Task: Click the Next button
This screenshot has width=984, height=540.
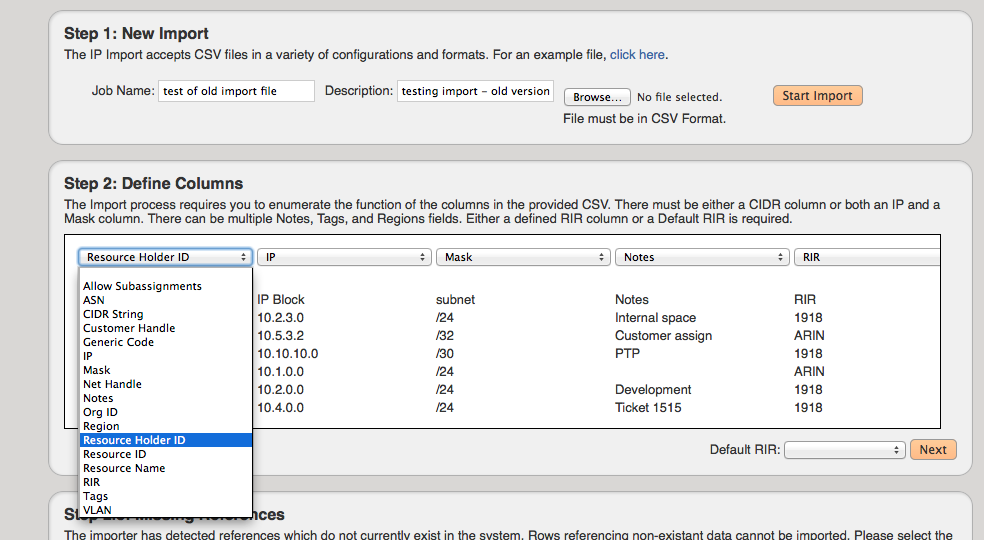Action: pyautogui.click(x=932, y=450)
